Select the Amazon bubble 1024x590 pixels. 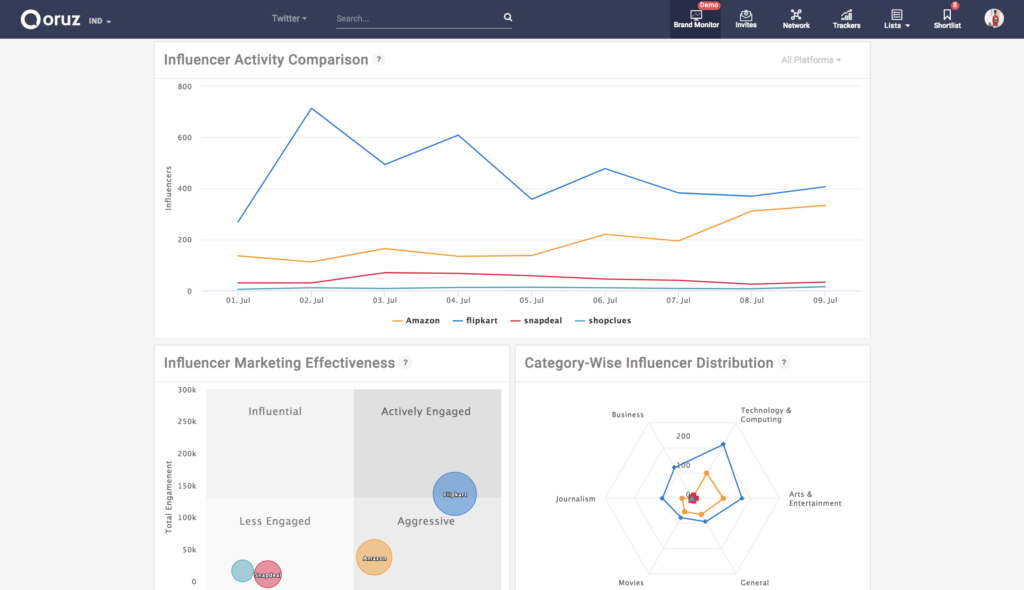(374, 557)
